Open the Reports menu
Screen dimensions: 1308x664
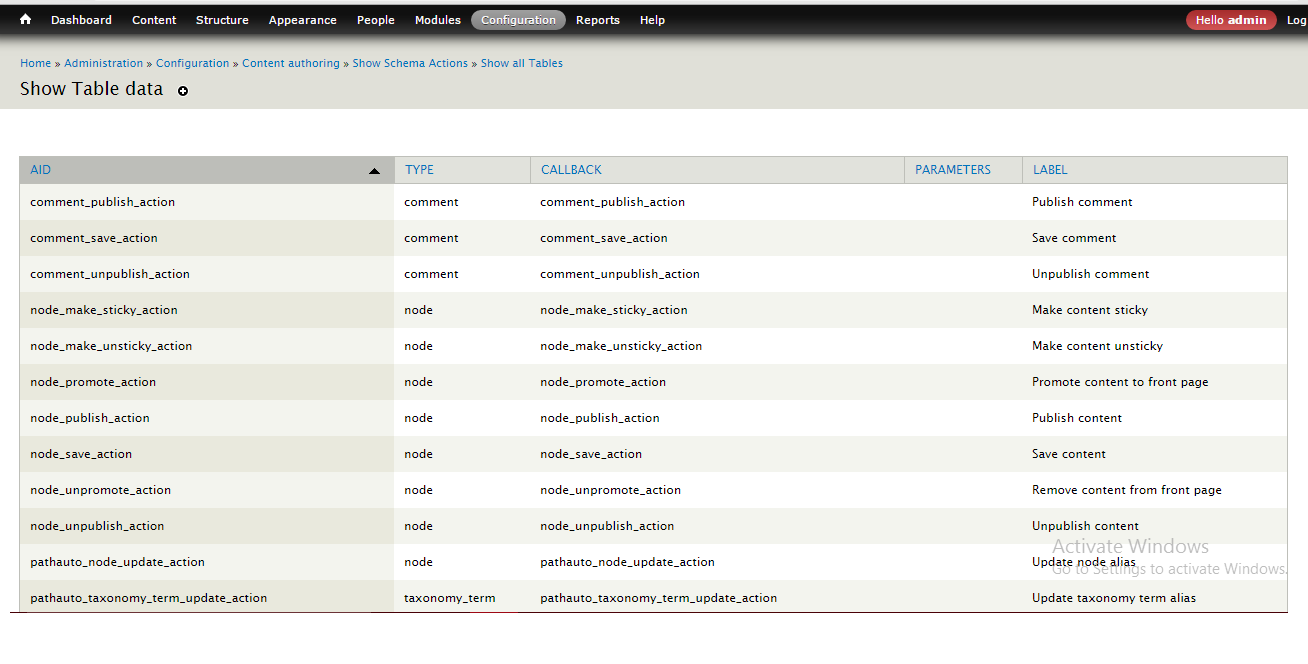(x=598, y=20)
